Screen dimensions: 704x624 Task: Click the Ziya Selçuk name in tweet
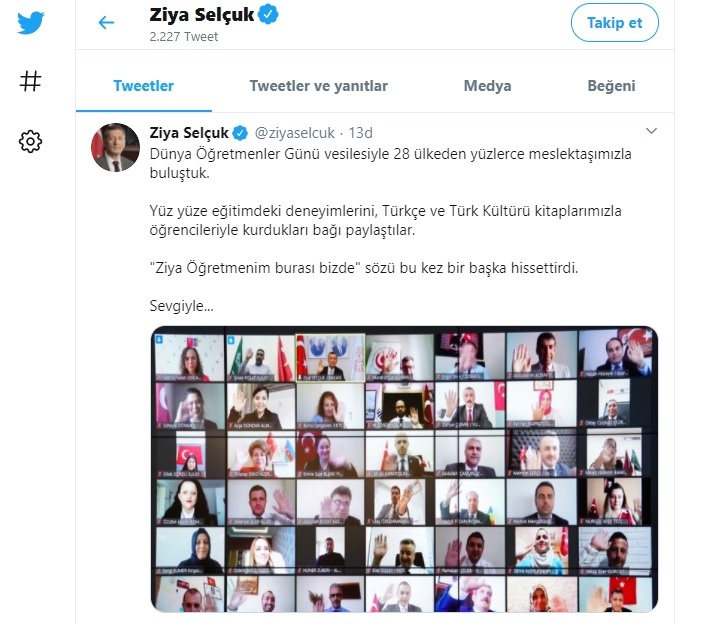point(189,133)
